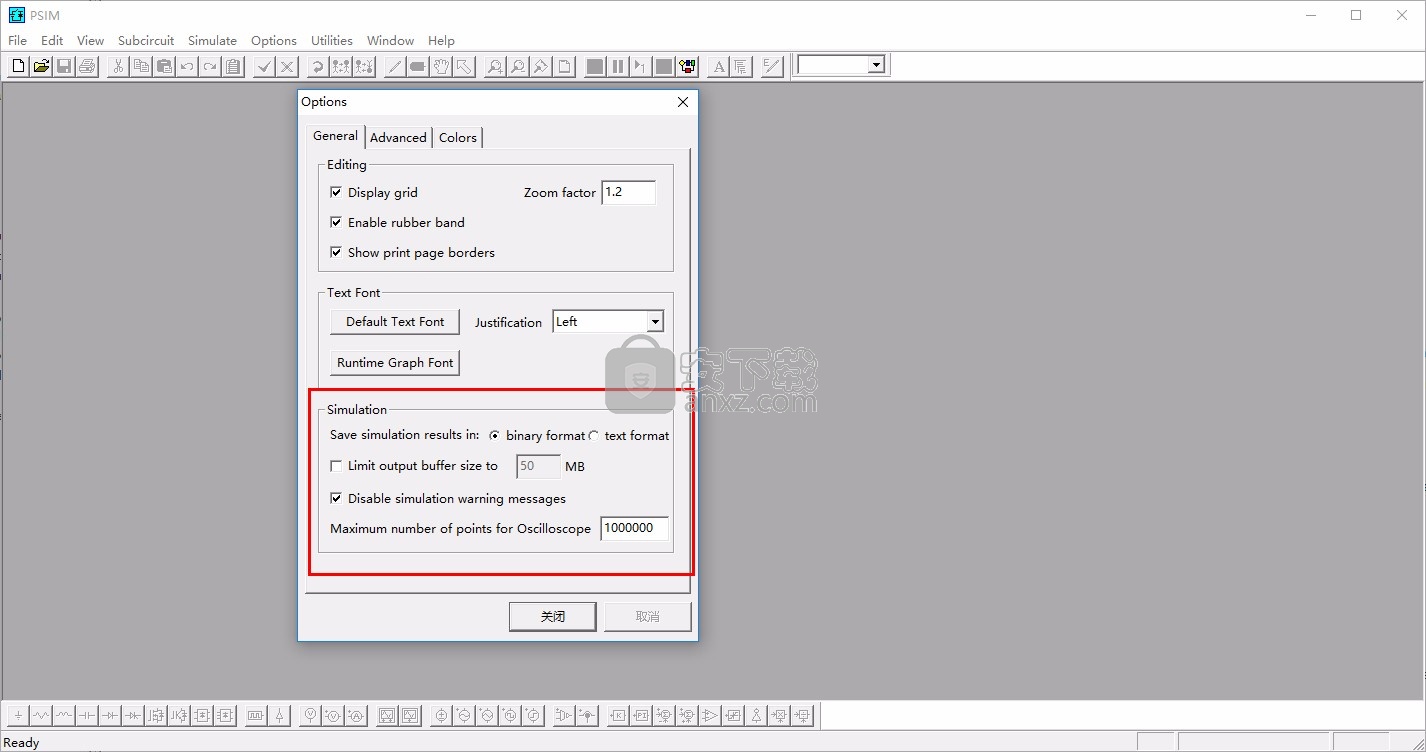
Task: Open the Edit menu
Action: pos(52,40)
